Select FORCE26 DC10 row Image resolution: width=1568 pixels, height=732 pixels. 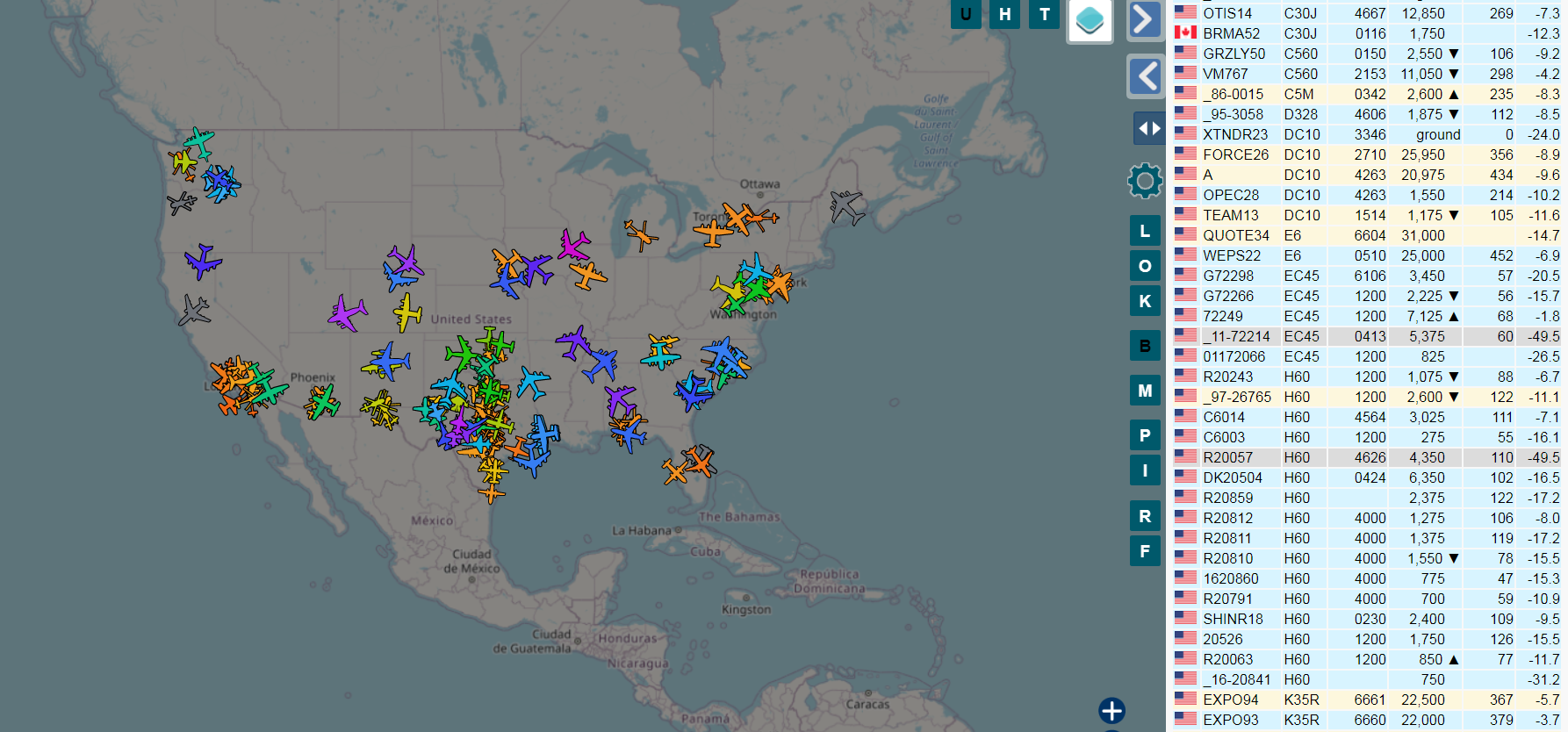[1367, 154]
